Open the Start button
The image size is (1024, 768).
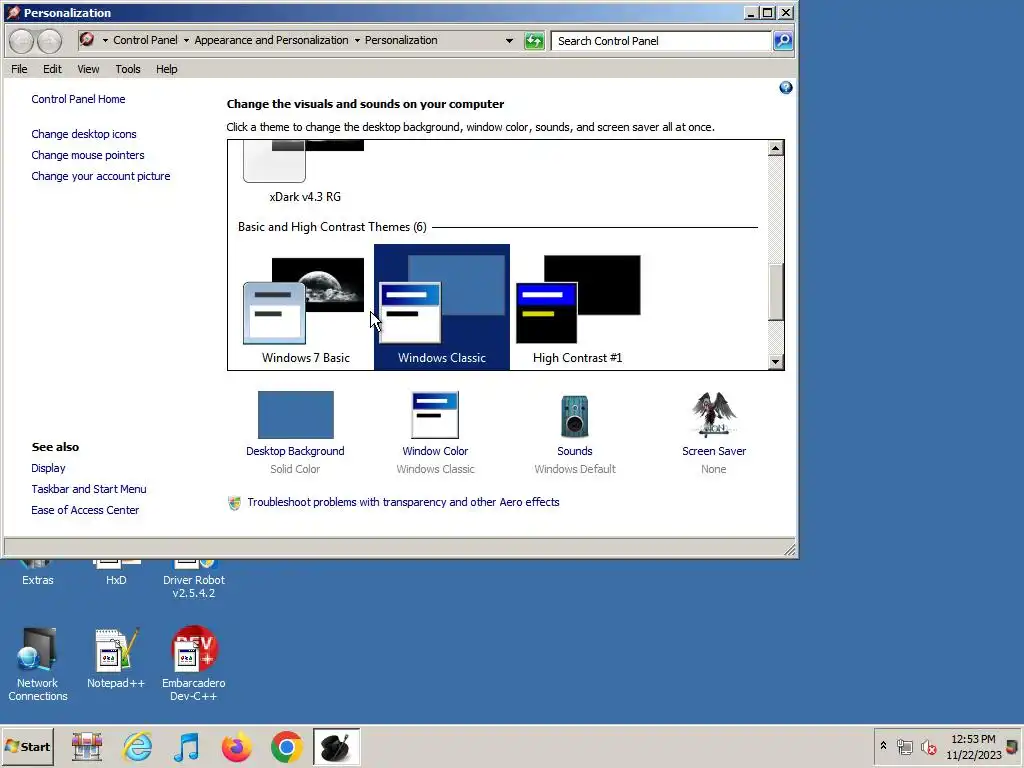[x=27, y=747]
